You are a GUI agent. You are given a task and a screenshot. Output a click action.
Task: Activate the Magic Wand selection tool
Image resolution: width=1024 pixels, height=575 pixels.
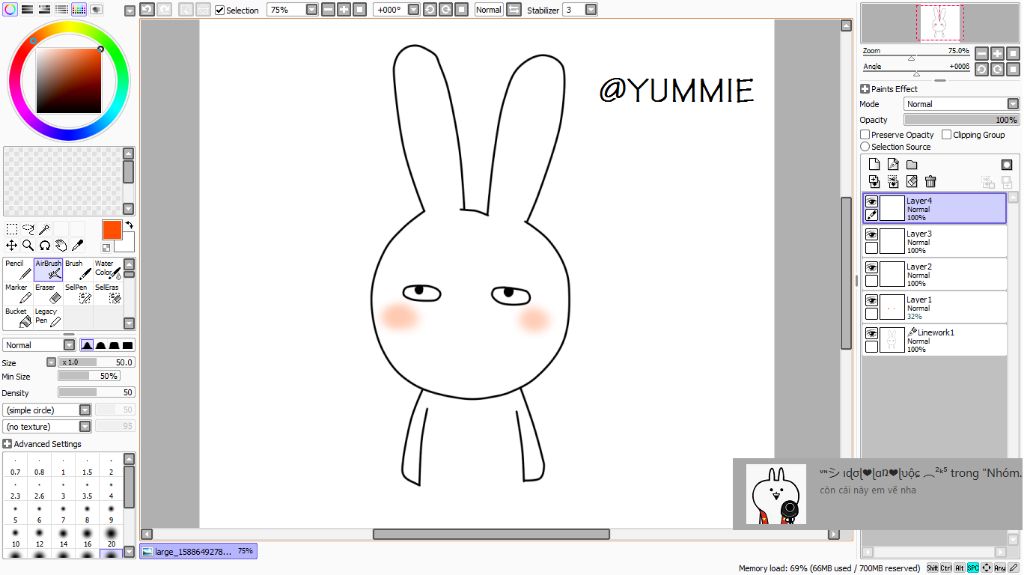pyautogui.click(x=43, y=229)
